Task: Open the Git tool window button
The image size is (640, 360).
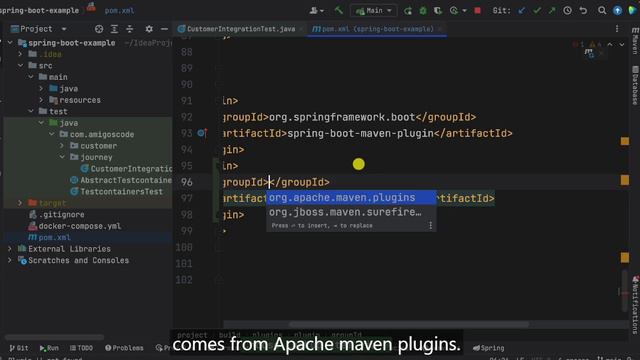Action: point(19,348)
